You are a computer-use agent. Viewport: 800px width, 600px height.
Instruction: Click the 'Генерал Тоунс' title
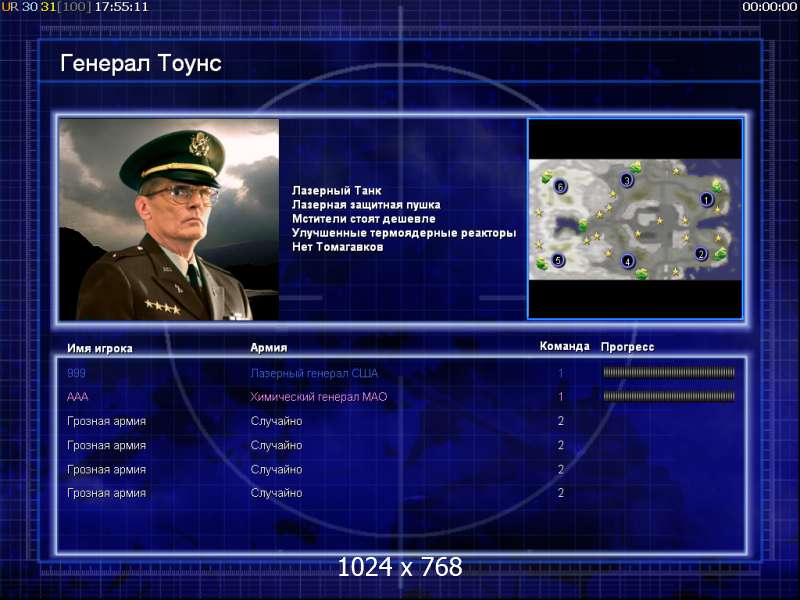pyautogui.click(x=141, y=63)
